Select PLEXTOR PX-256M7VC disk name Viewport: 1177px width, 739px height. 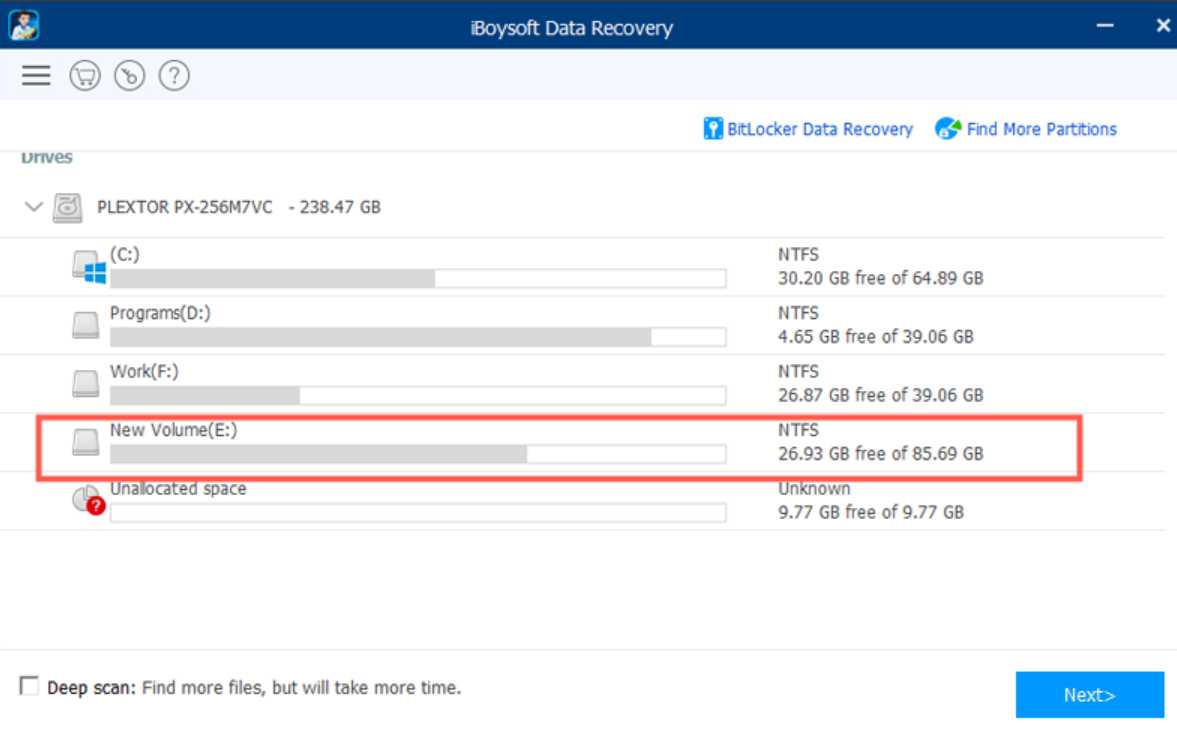coord(185,207)
